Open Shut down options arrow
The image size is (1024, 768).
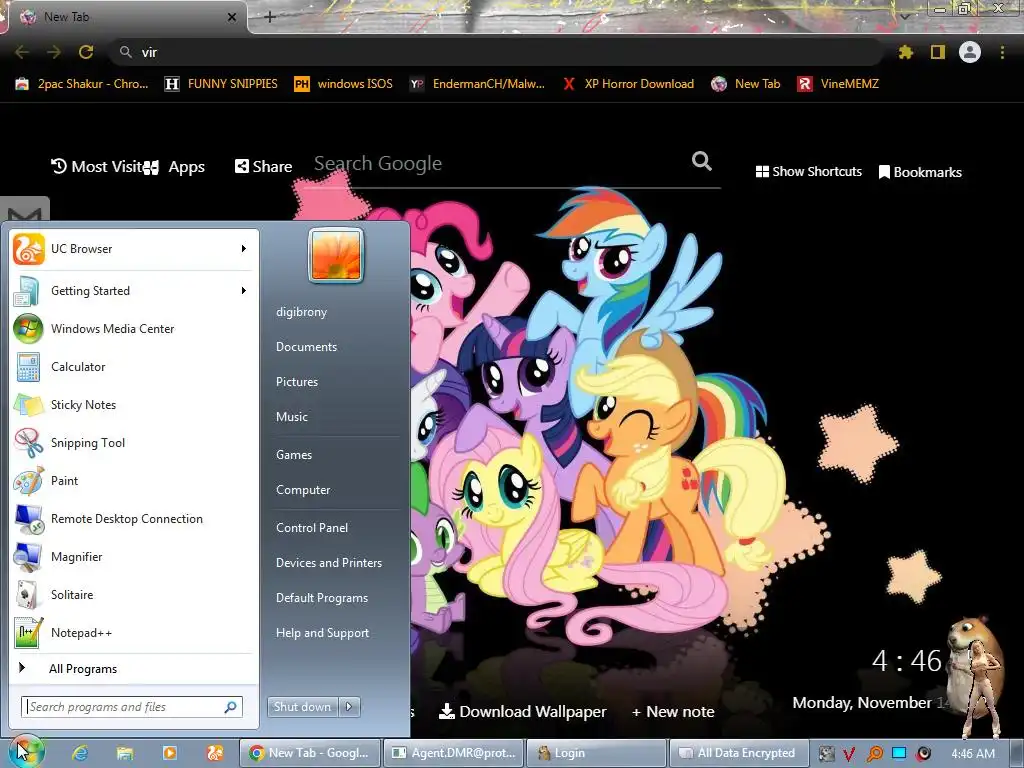349,707
